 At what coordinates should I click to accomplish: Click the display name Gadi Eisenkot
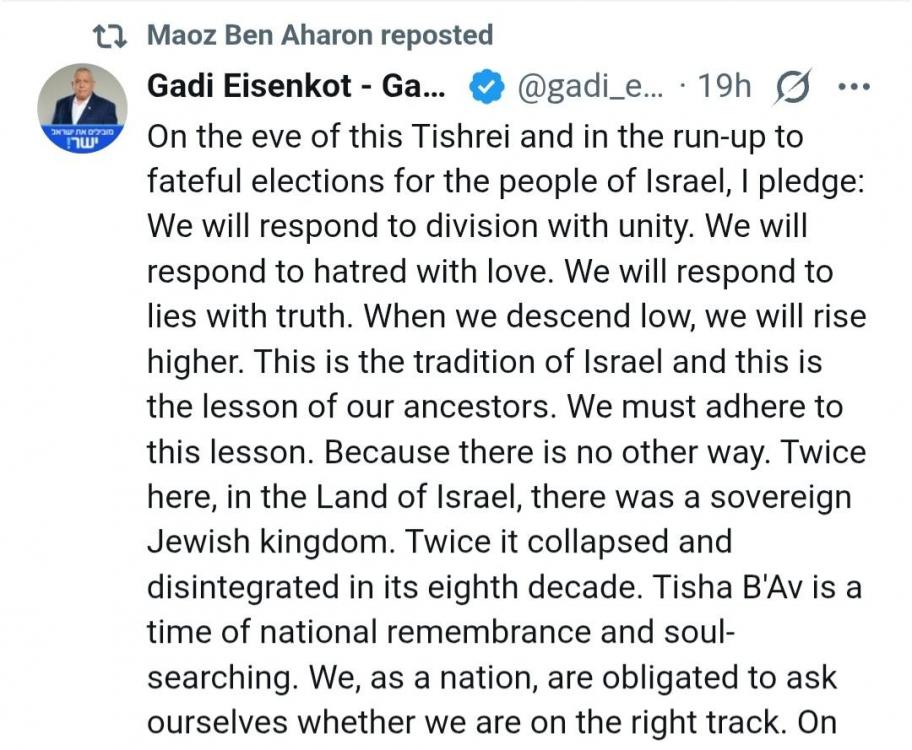[x=296, y=87]
